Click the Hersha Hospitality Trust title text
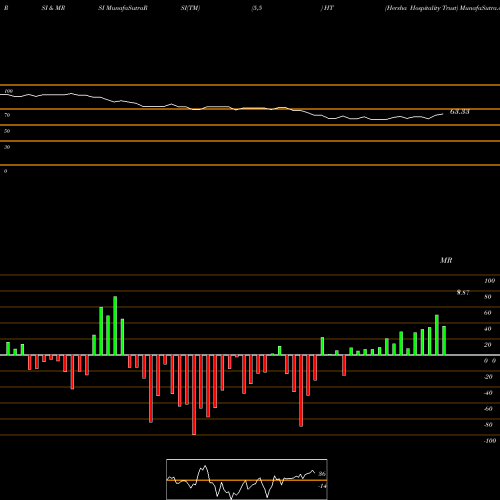Image resolution: width=500 pixels, height=500 pixels. click(422, 8)
